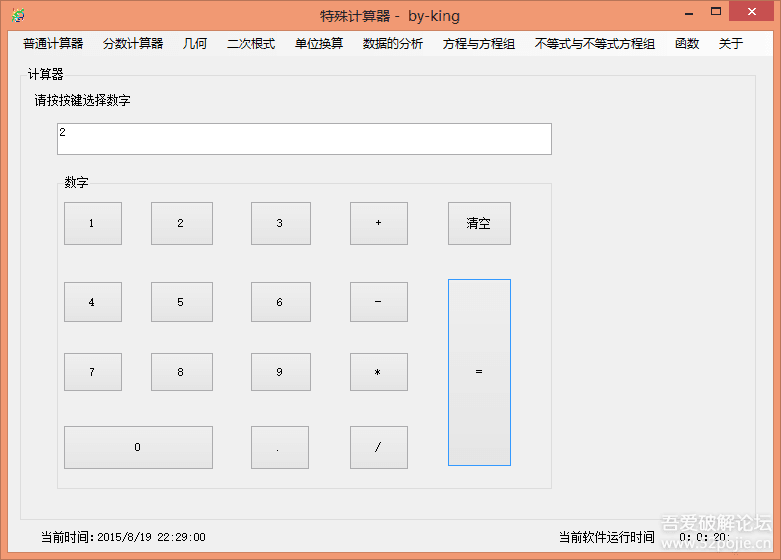Click the plus operator button
This screenshot has width=781, height=560.
tap(379, 223)
